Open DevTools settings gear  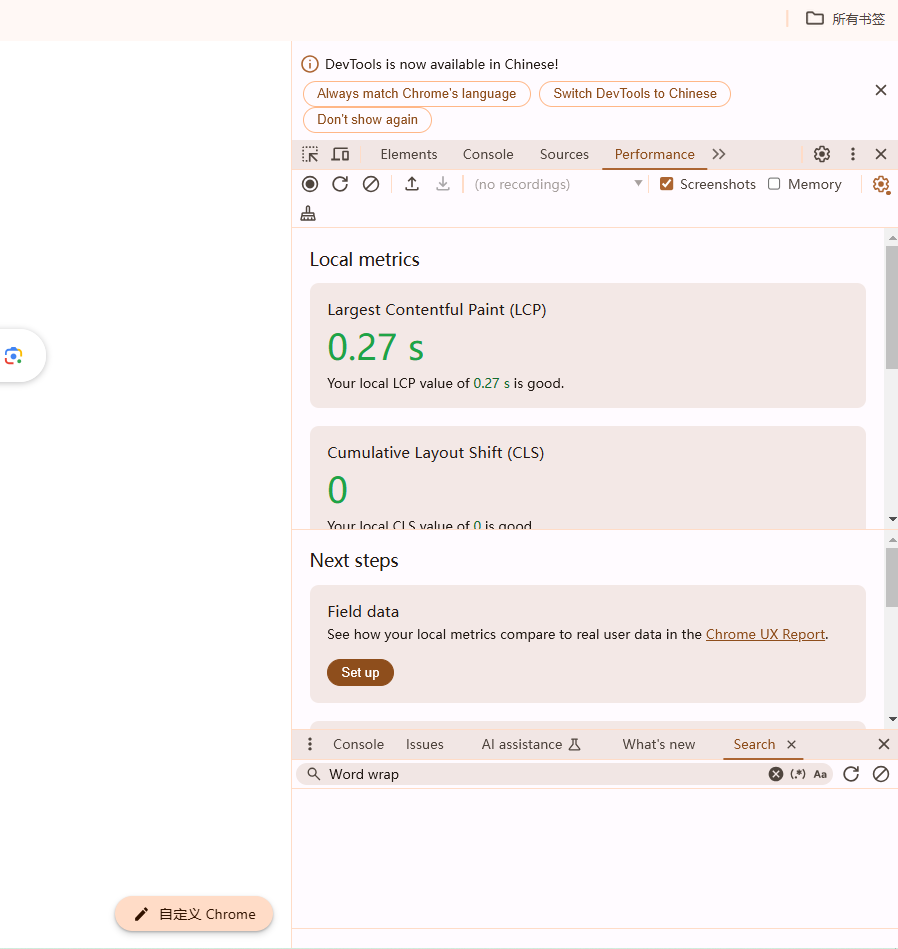point(822,154)
